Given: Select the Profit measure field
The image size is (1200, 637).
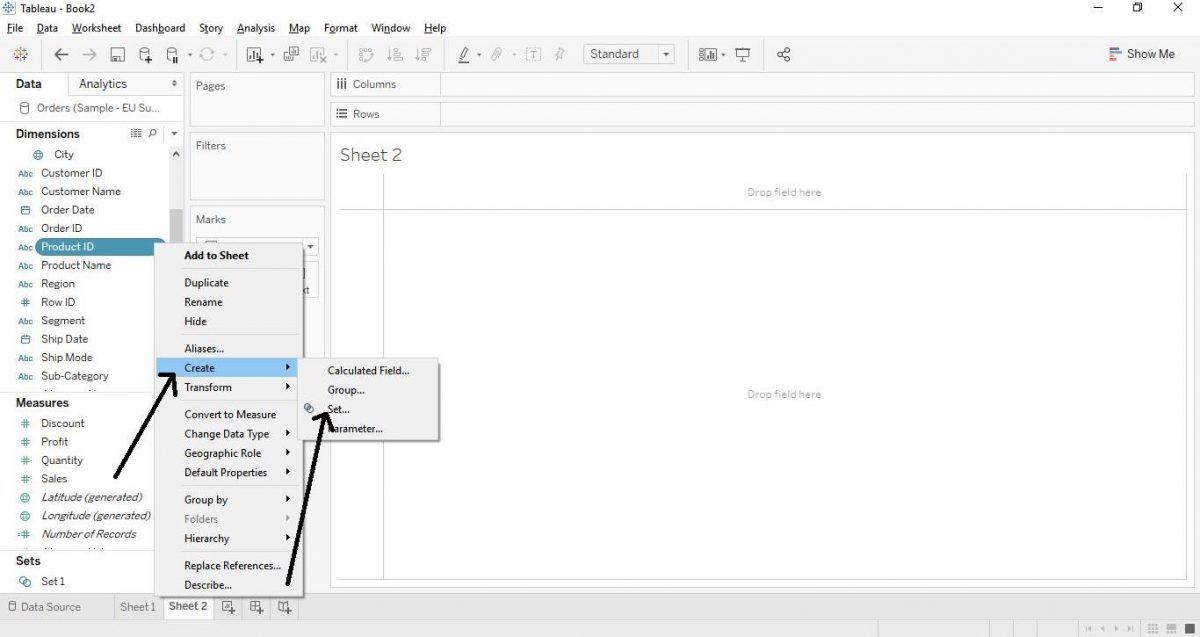Looking at the screenshot, I should click(x=55, y=442).
